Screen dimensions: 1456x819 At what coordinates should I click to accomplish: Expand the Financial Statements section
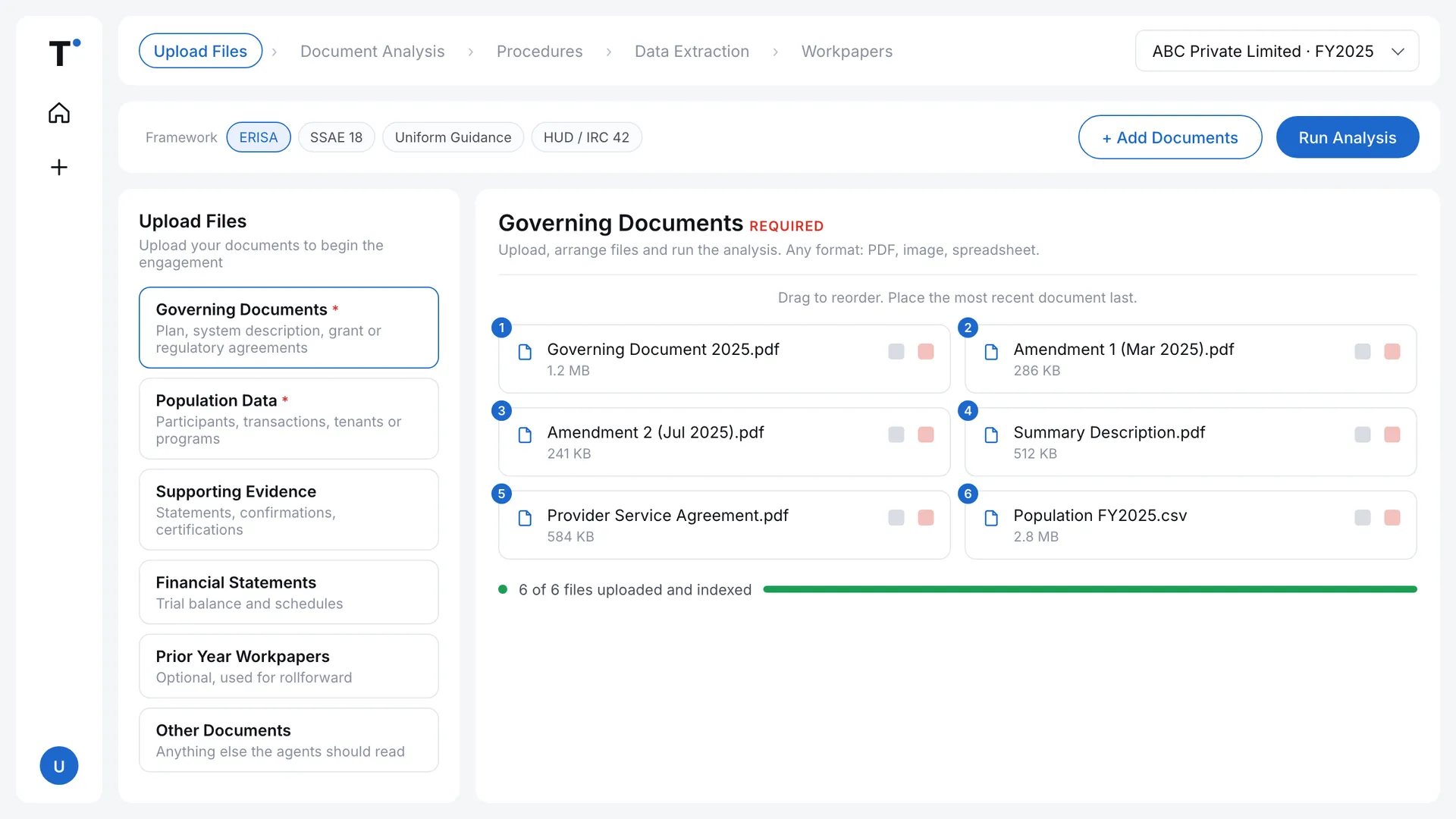pos(289,592)
